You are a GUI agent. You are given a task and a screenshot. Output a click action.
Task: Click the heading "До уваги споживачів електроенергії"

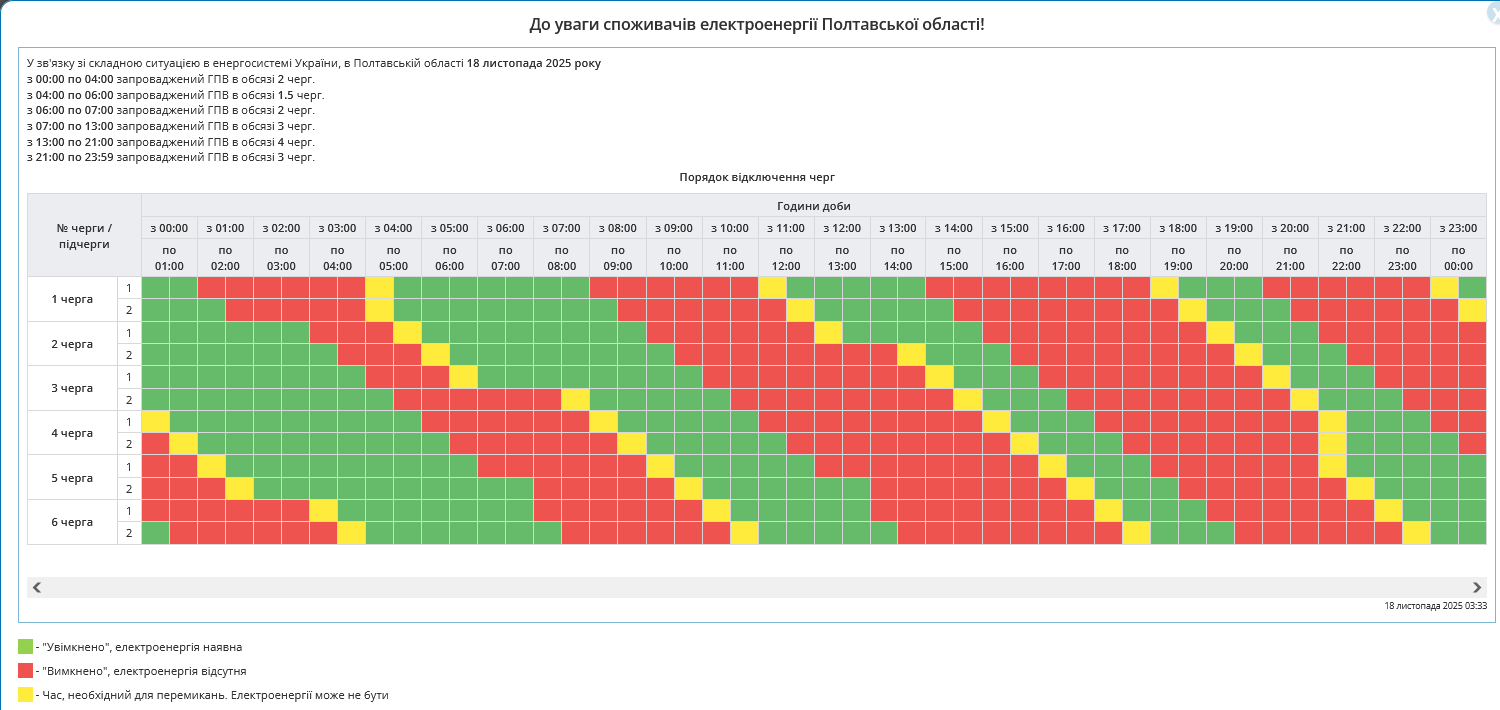pyautogui.click(x=756, y=23)
